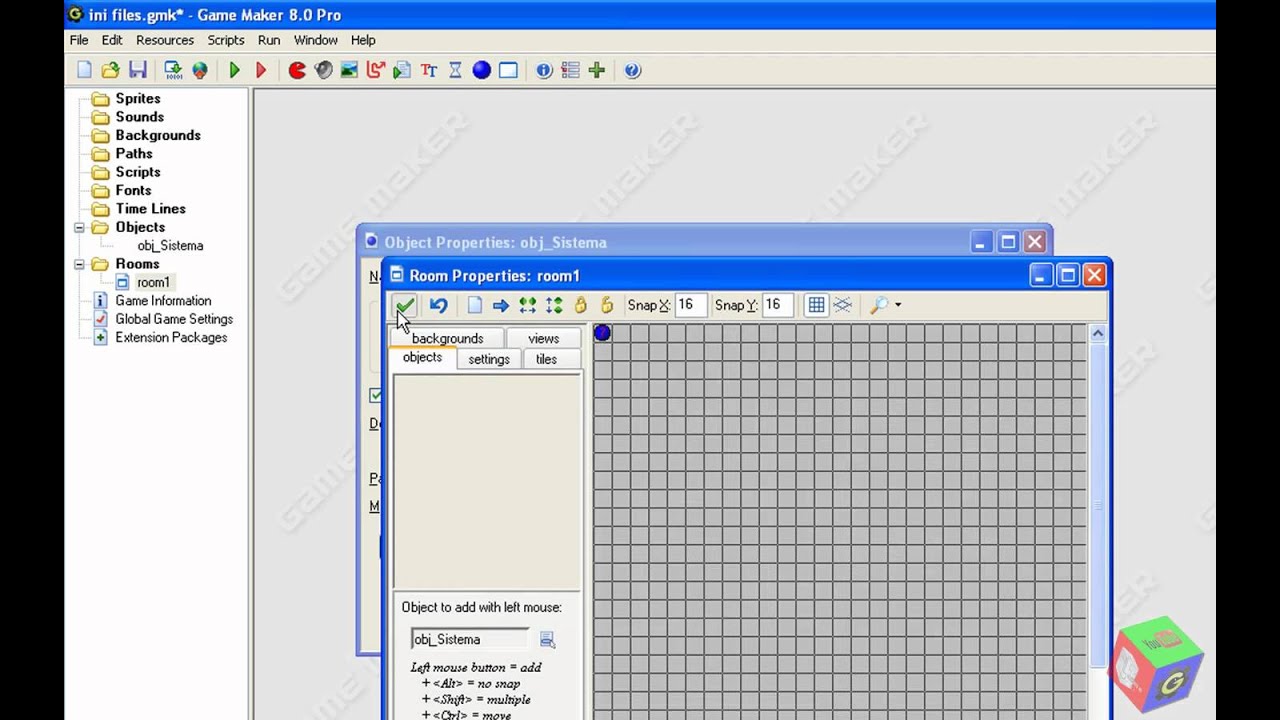Click the Snap X input field
The width and height of the screenshot is (1280, 720).
(690, 305)
